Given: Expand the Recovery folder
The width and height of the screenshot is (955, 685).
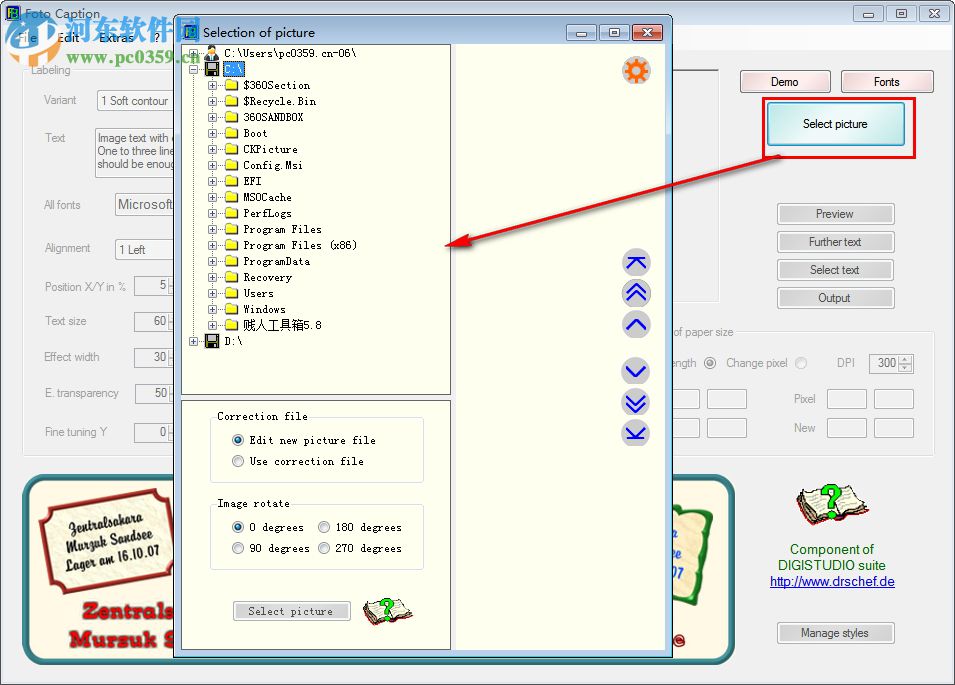Looking at the screenshot, I should pos(213,278).
